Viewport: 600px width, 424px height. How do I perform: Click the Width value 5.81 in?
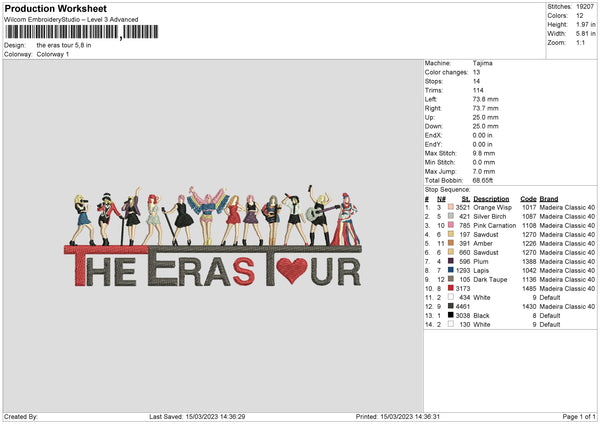tap(586, 34)
